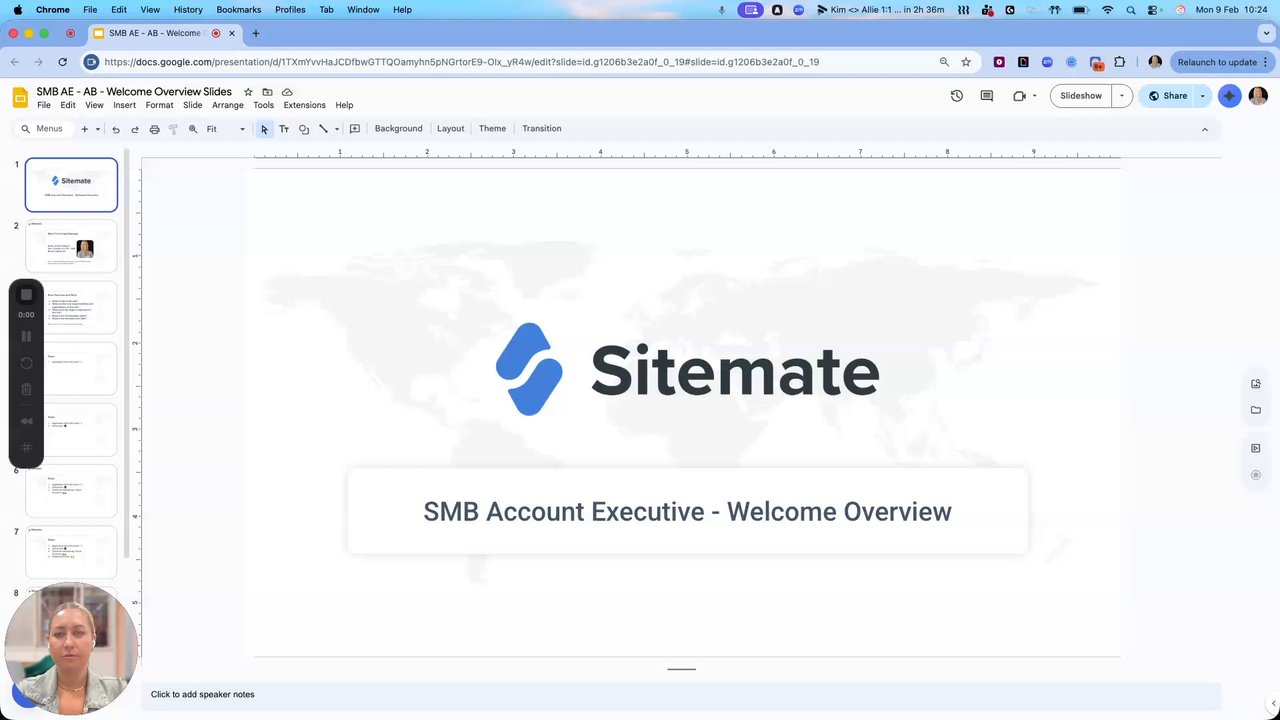Open Google account avatar in Slides
Screen dimensions: 1280x720
(1258, 96)
